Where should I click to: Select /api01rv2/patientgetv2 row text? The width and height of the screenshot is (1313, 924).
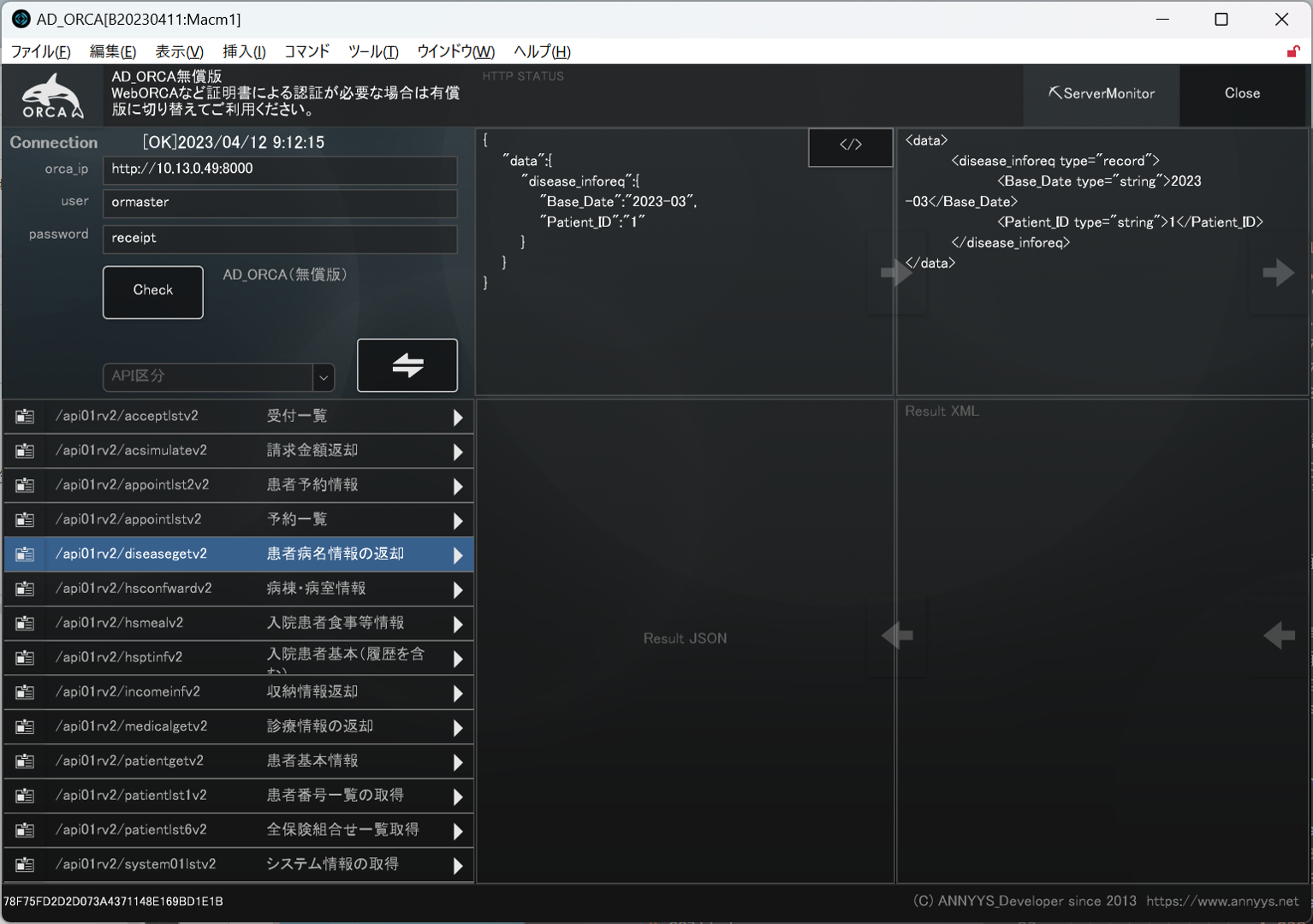[x=129, y=761]
